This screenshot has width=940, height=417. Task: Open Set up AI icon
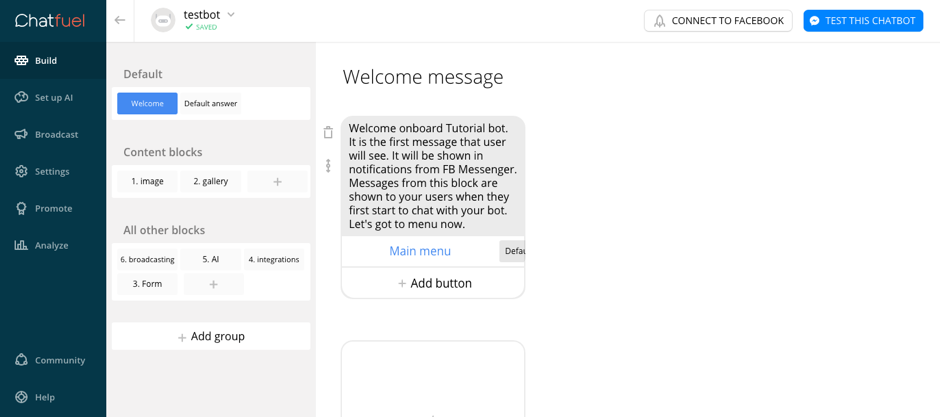(21, 97)
